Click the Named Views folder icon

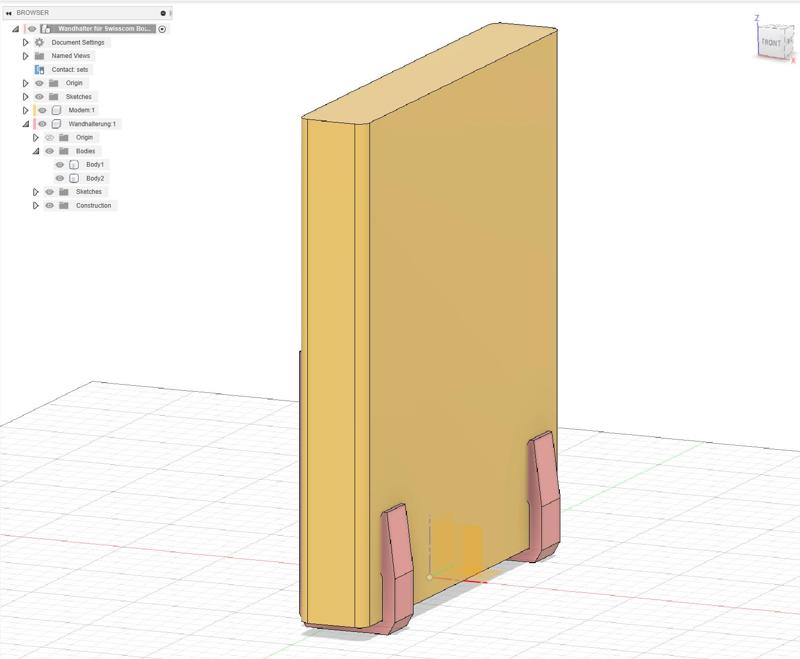pyautogui.click(x=39, y=56)
